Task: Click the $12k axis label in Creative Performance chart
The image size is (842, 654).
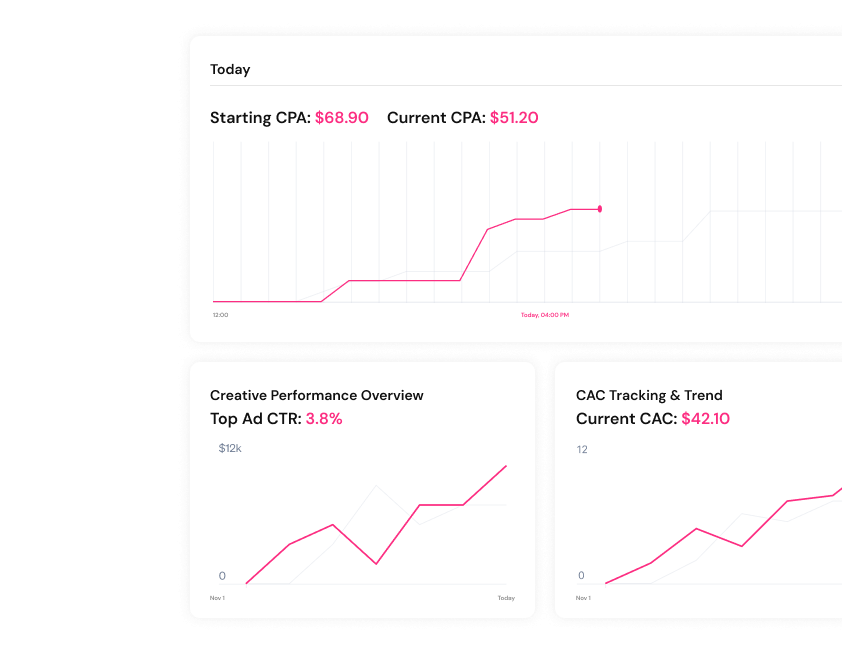Action: point(230,449)
